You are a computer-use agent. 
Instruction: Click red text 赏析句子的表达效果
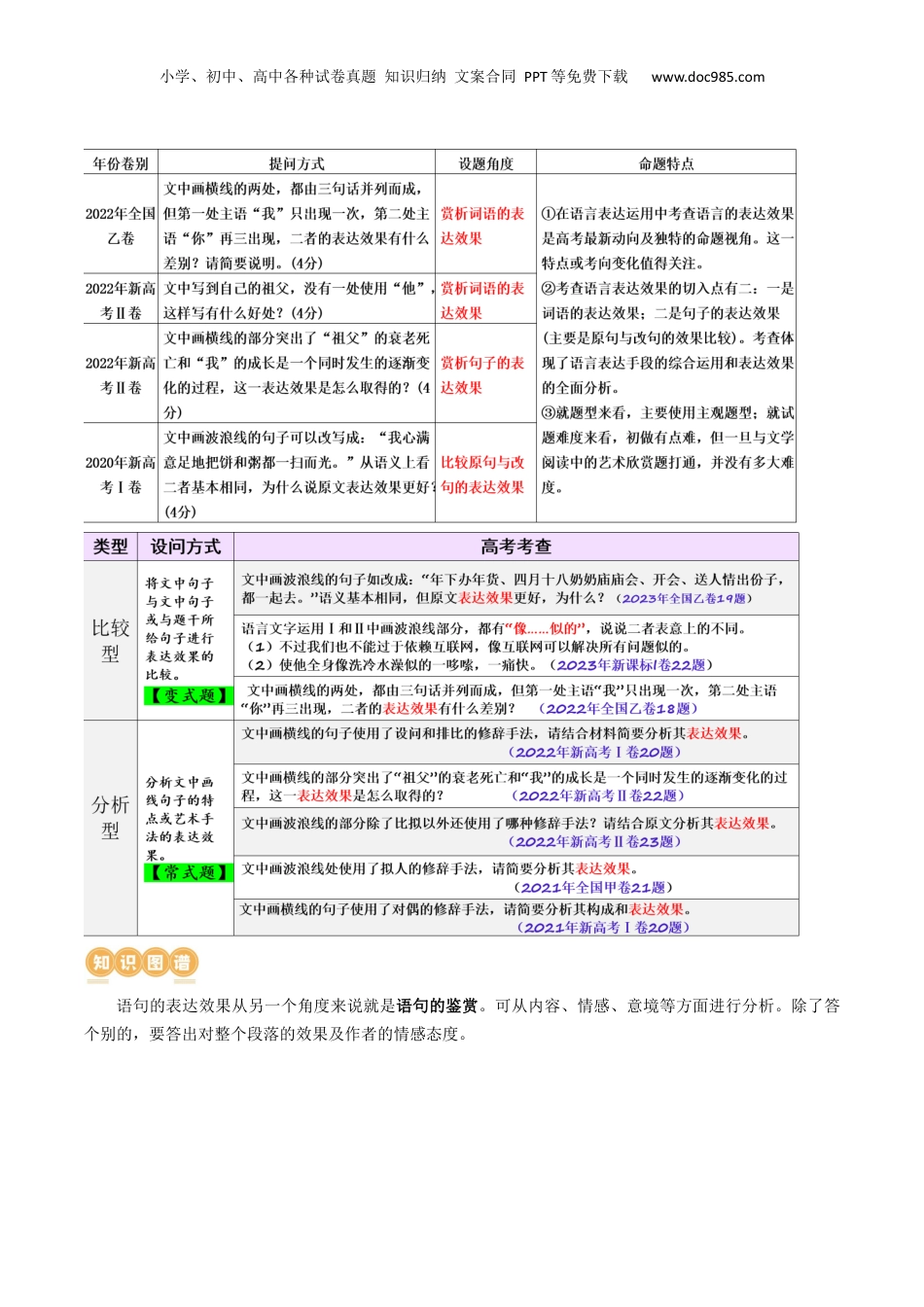[x=482, y=374]
